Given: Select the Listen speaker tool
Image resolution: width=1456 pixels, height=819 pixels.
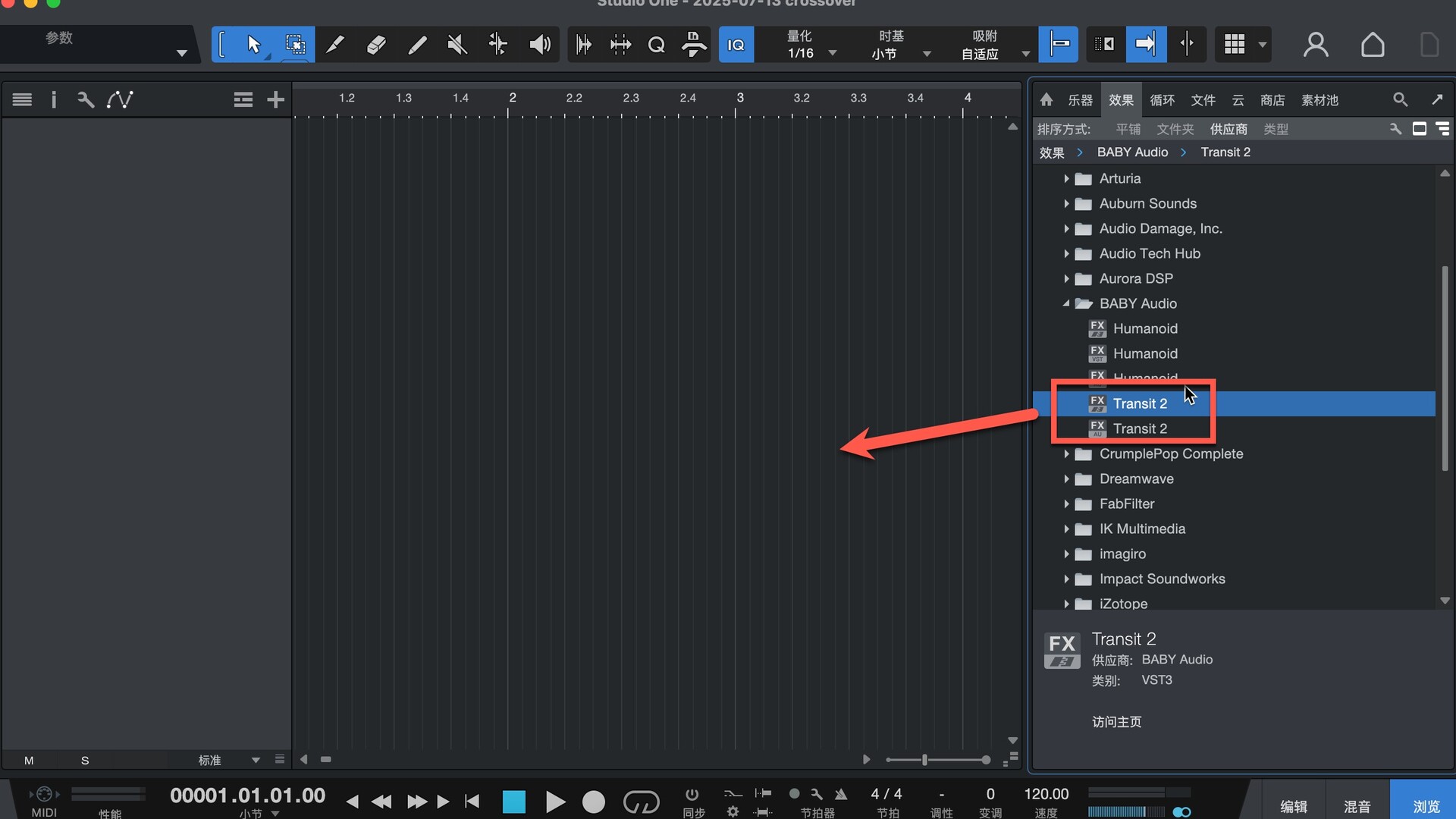Looking at the screenshot, I should [539, 45].
